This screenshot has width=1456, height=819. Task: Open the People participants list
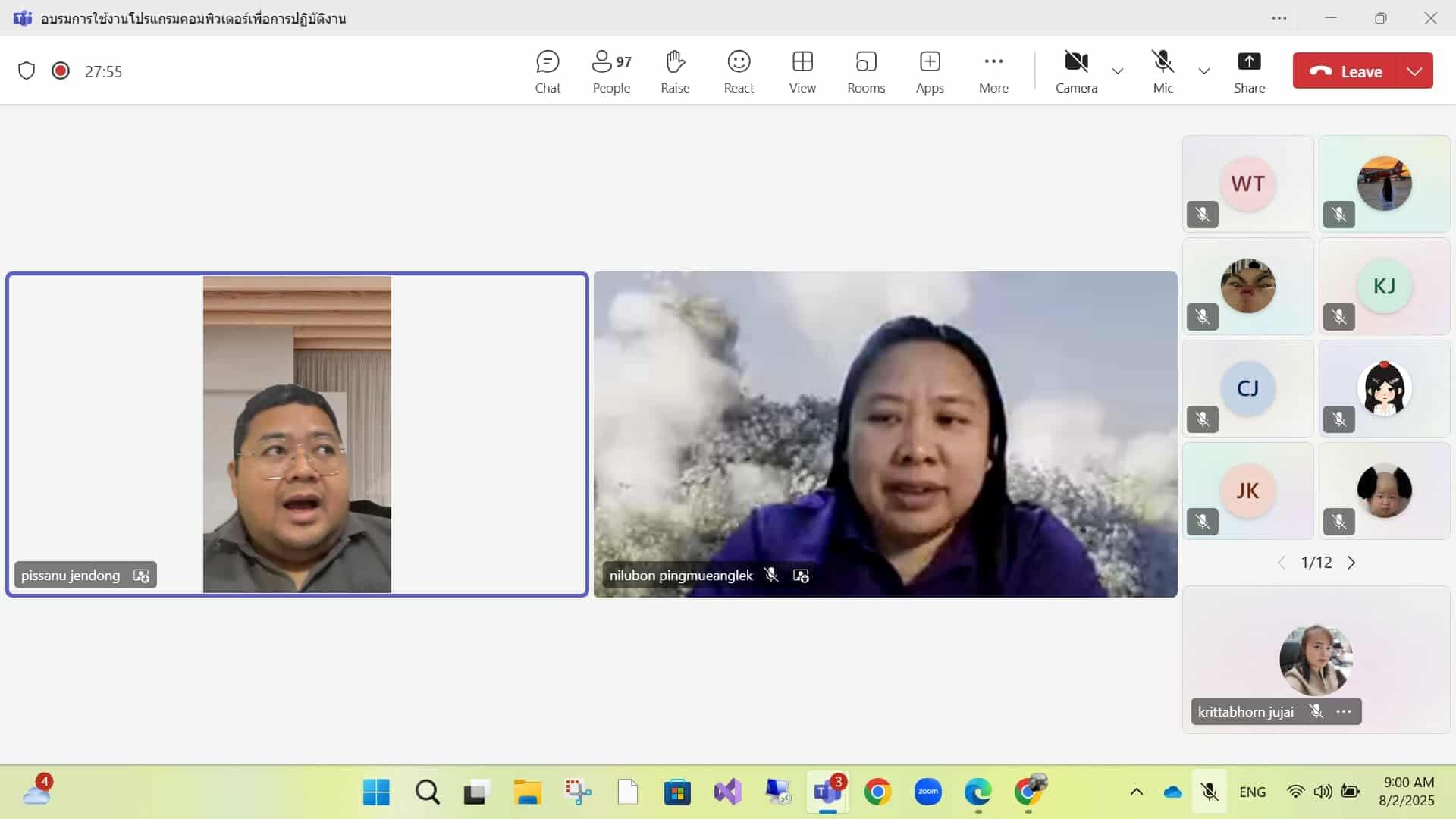pyautogui.click(x=611, y=71)
